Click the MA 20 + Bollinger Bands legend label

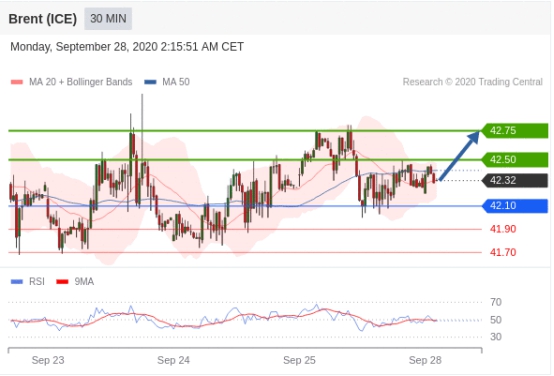[81, 82]
